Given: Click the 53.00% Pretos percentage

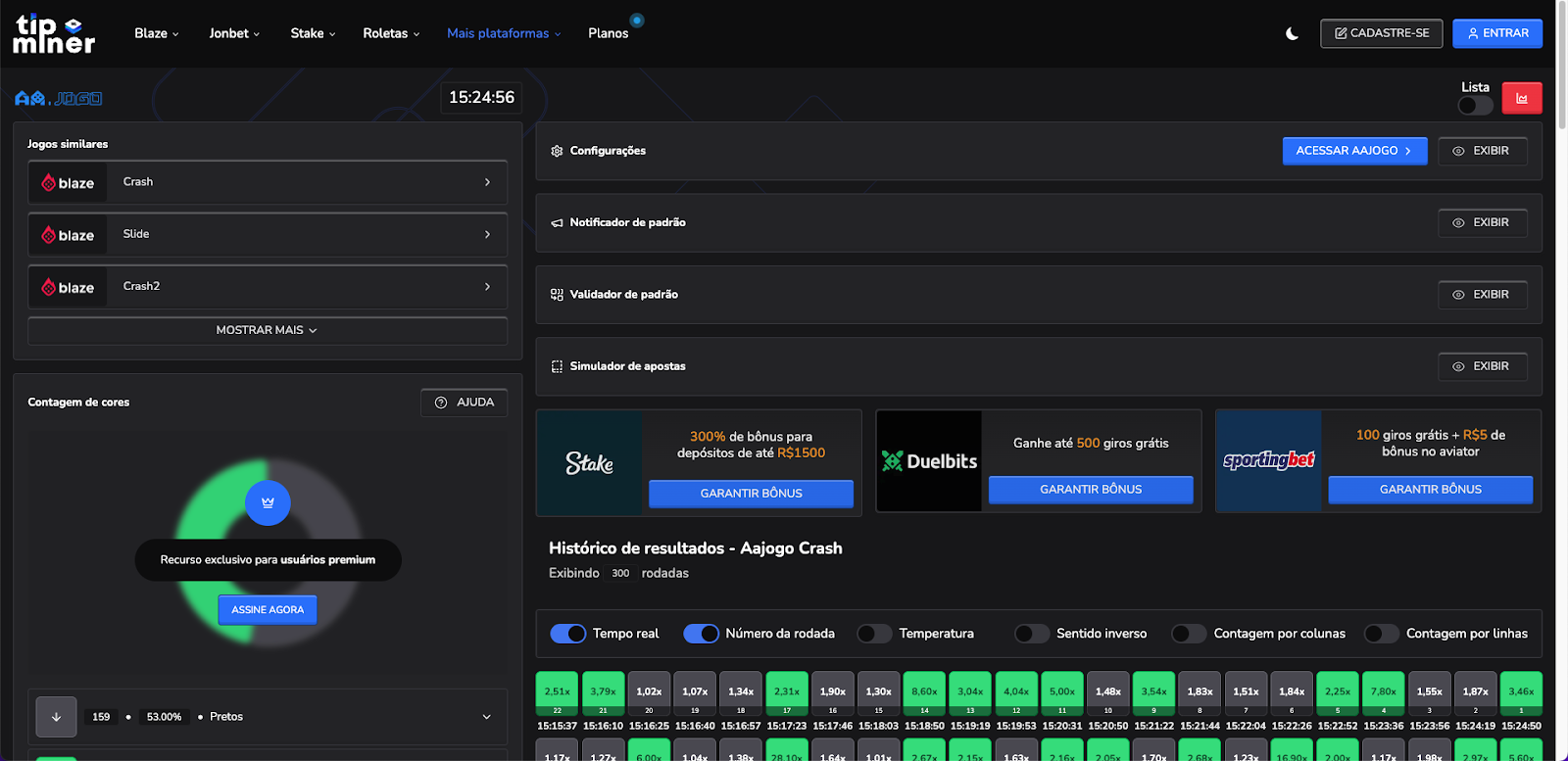Looking at the screenshot, I should (x=164, y=717).
